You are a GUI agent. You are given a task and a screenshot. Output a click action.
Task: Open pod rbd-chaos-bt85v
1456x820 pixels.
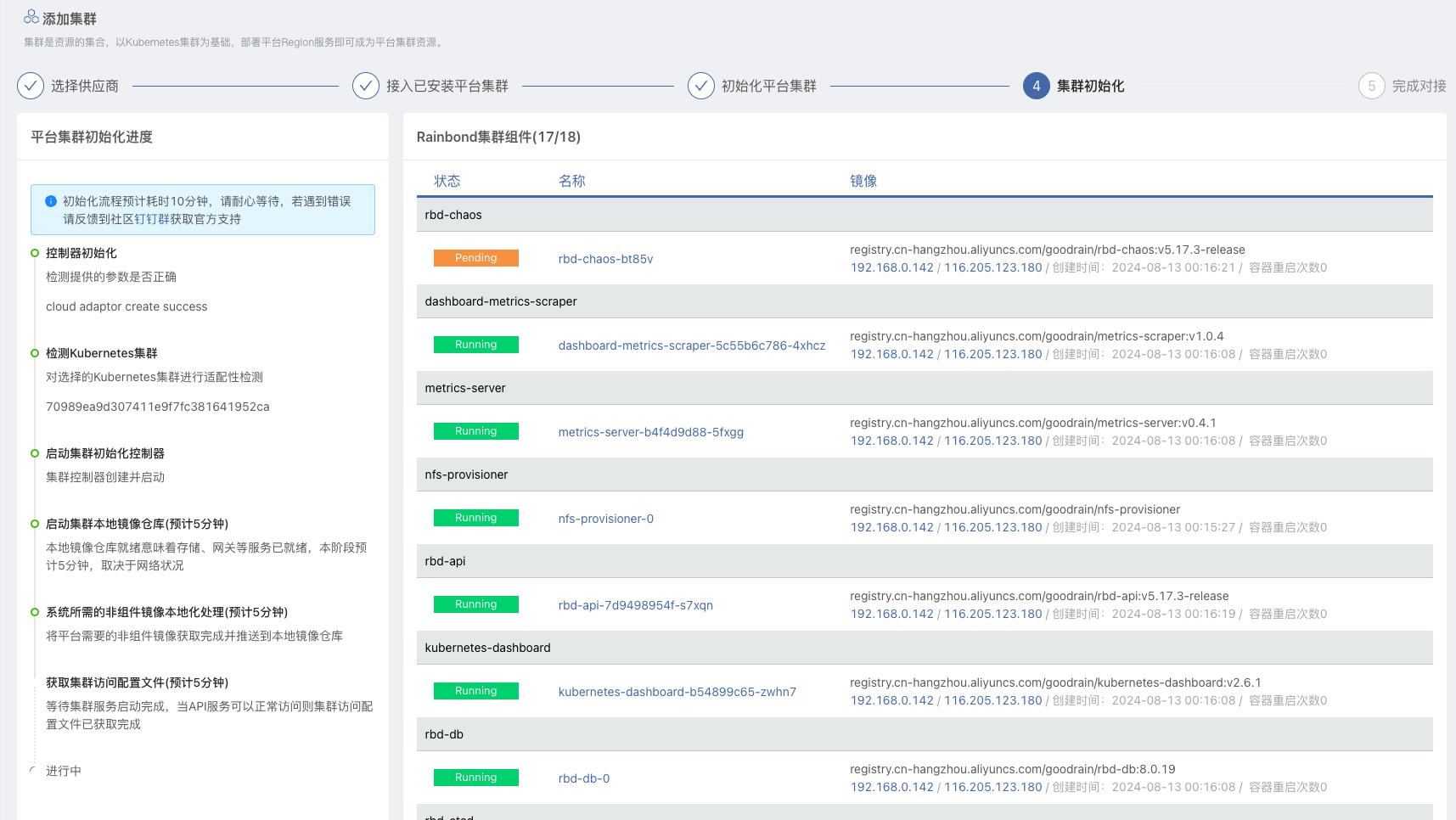tap(605, 259)
